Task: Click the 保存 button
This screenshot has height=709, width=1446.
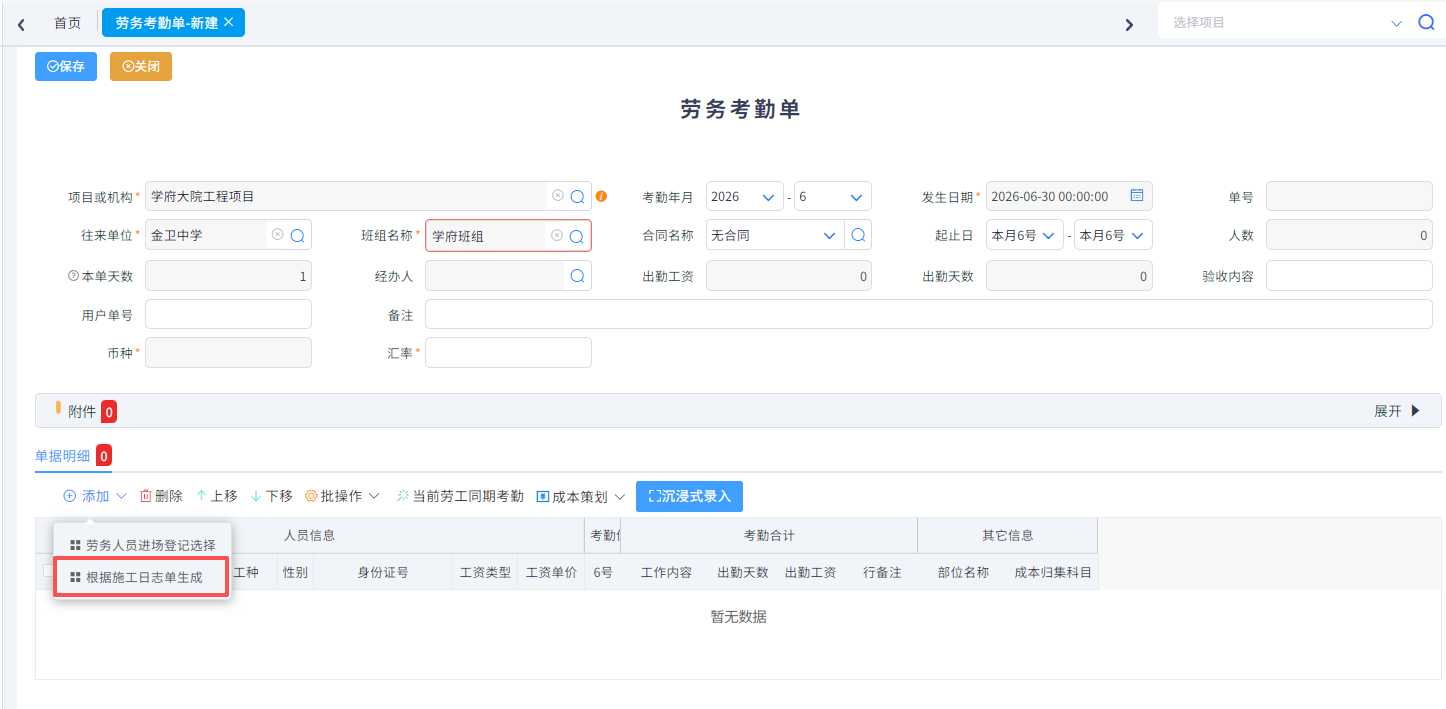Action: click(x=66, y=66)
